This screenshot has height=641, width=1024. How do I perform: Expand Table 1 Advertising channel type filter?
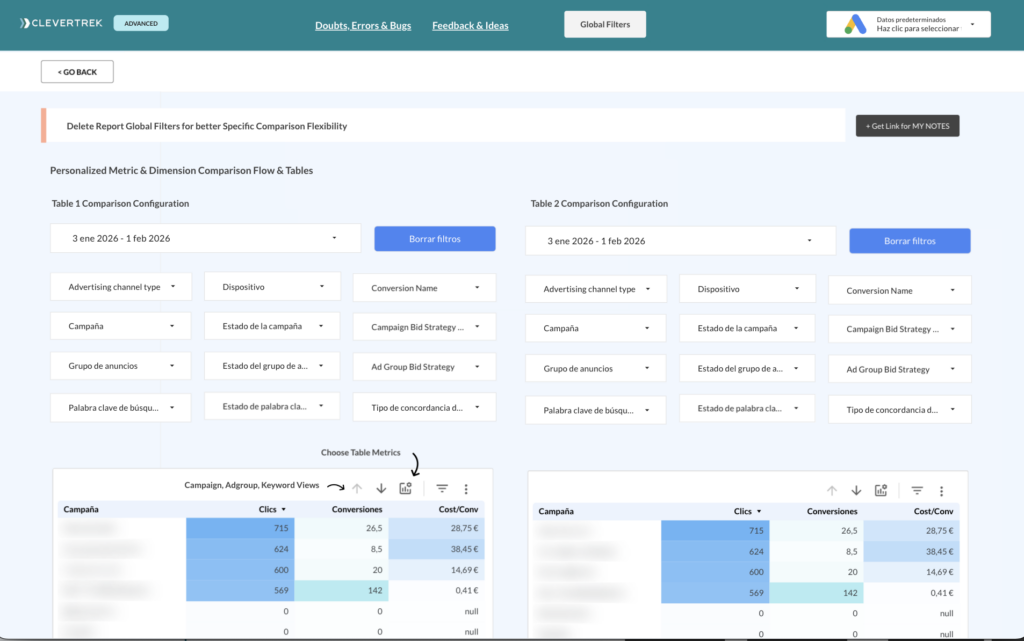click(120, 287)
